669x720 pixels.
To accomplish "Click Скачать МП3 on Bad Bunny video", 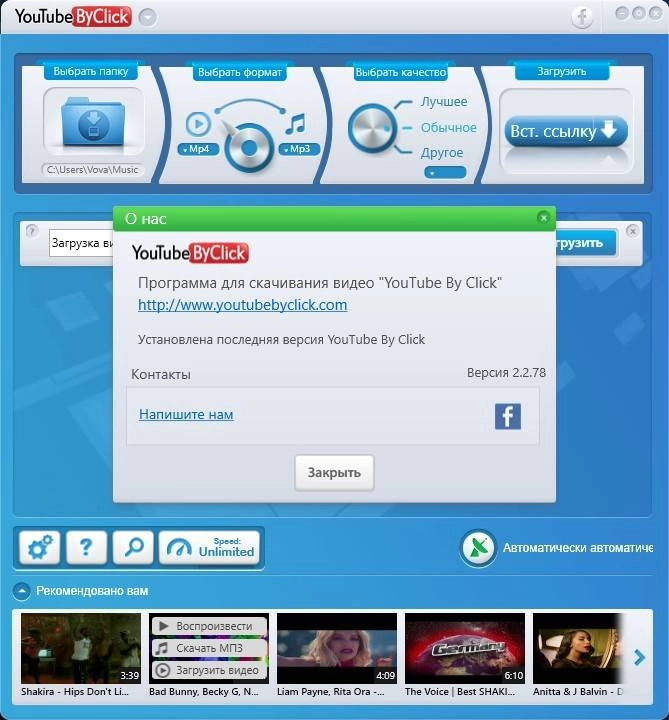I will [x=209, y=648].
